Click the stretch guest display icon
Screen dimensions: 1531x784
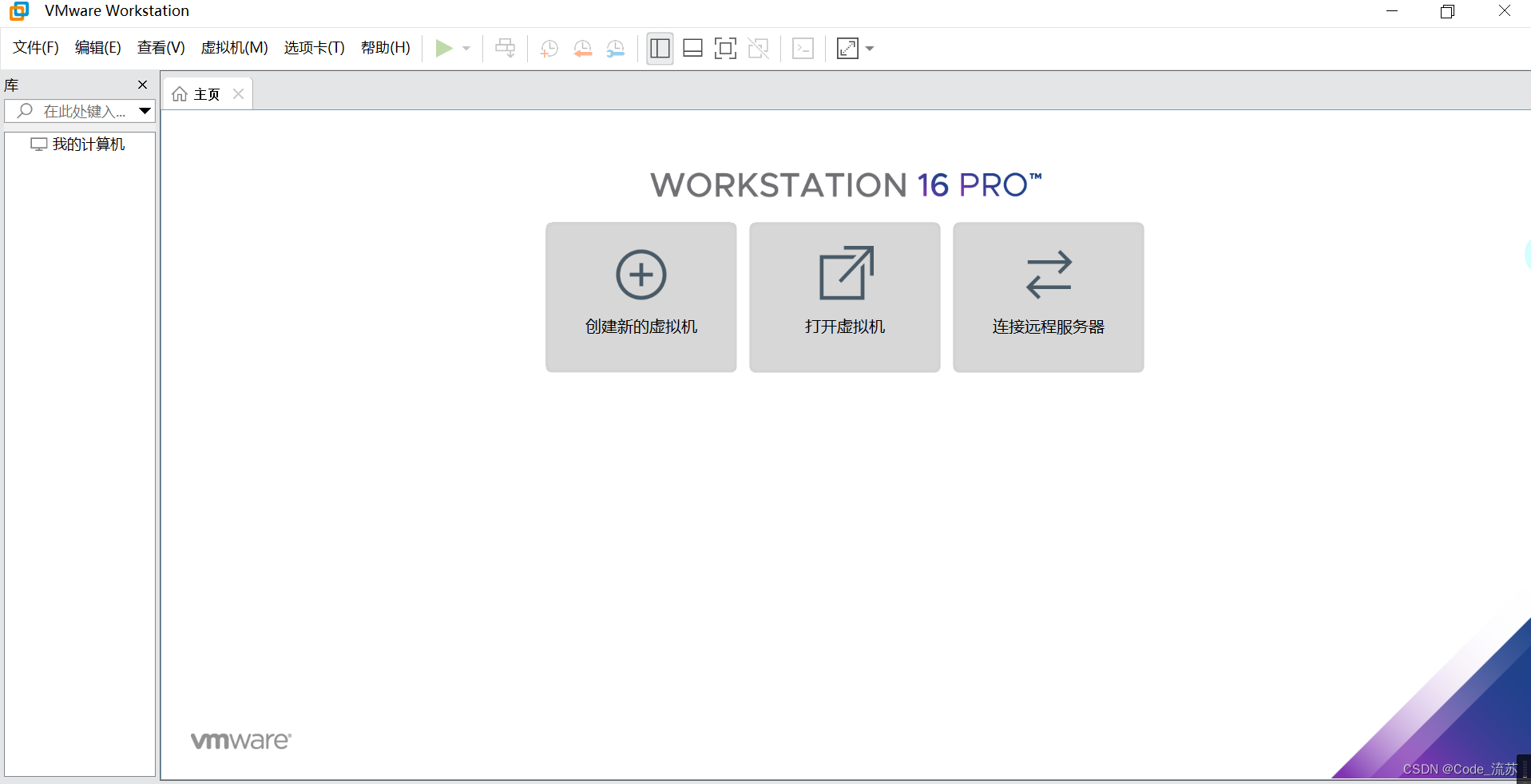point(847,49)
